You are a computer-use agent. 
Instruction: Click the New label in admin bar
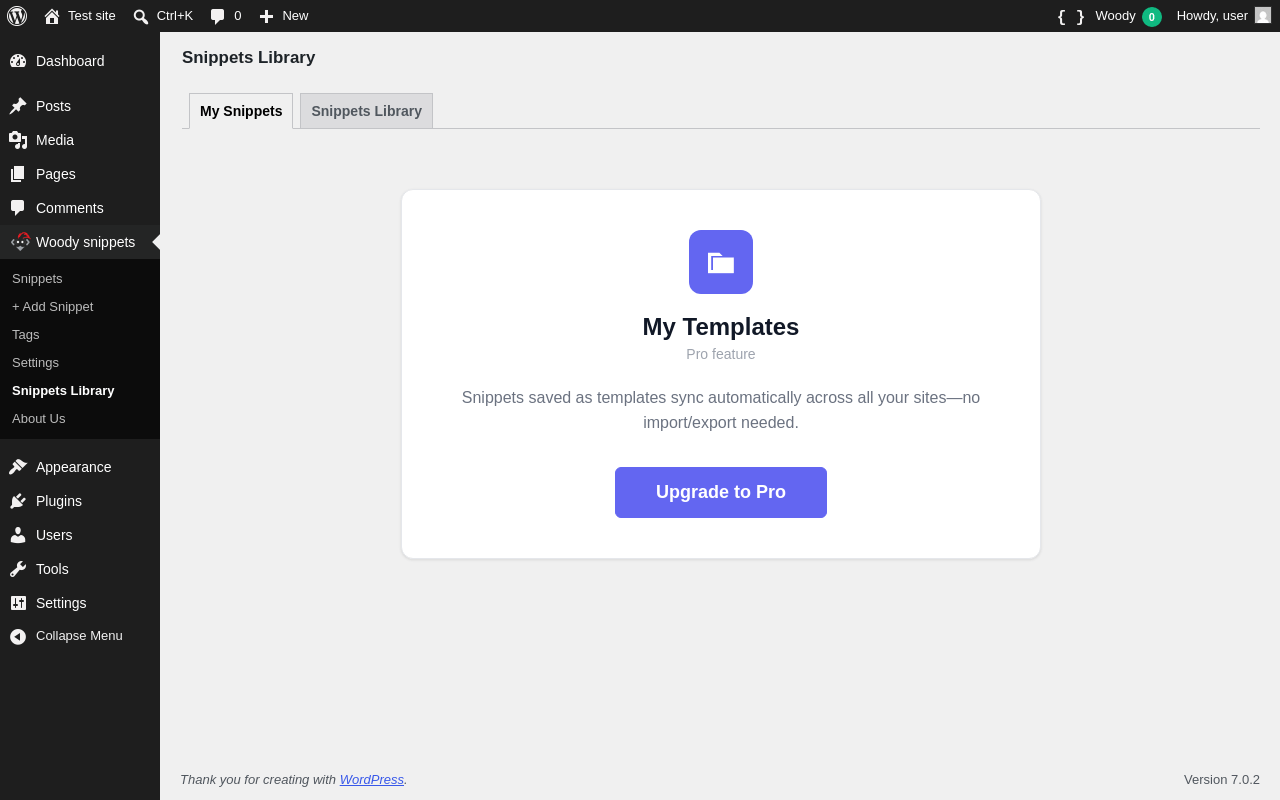click(295, 16)
